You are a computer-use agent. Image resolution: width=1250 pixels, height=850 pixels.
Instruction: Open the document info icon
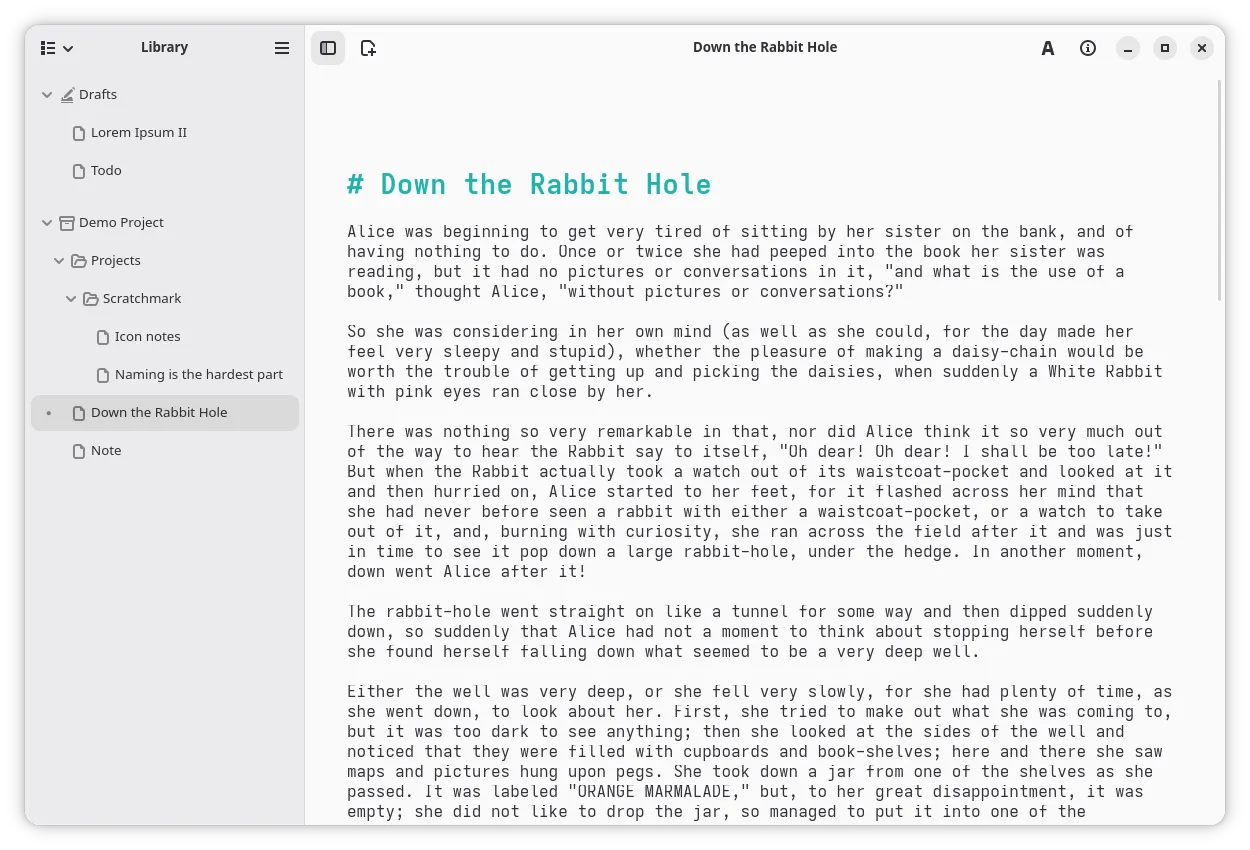point(1088,48)
